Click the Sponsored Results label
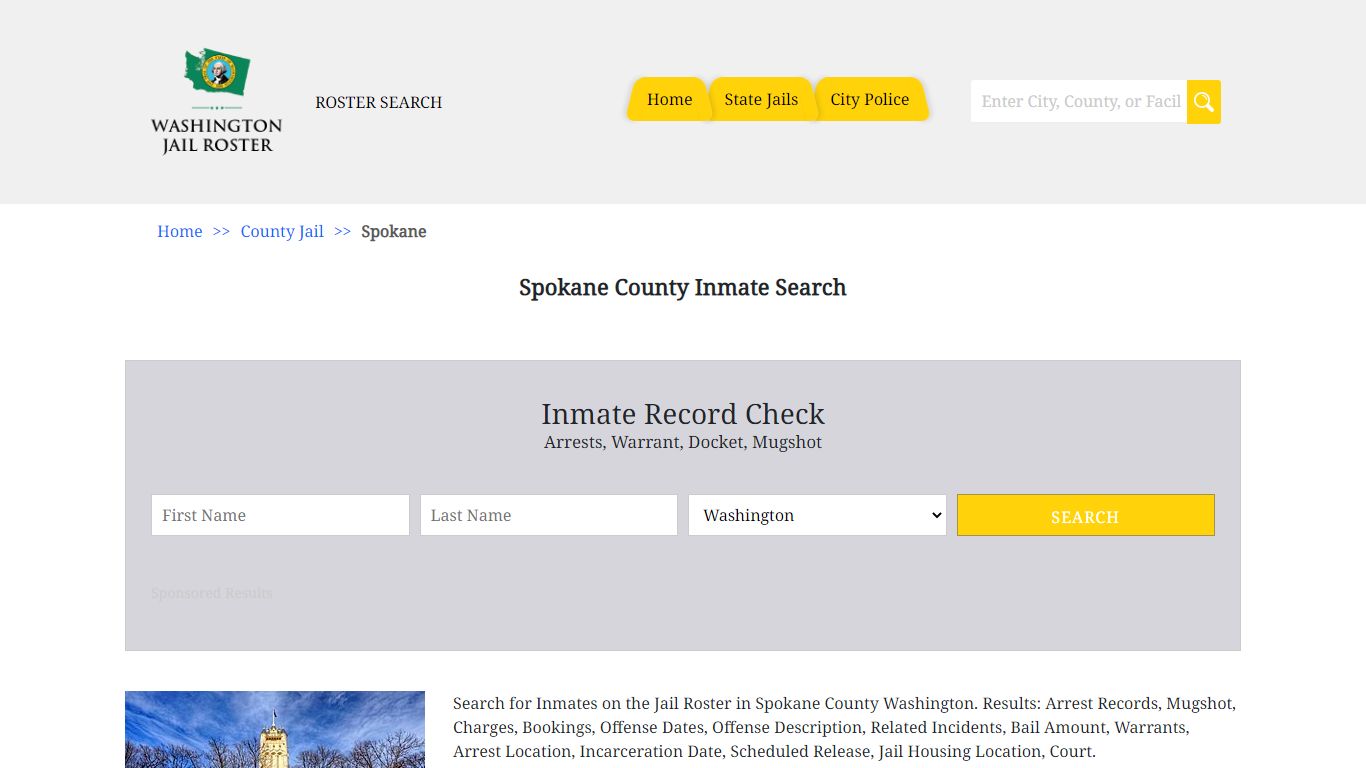The image size is (1366, 768). tap(212, 593)
